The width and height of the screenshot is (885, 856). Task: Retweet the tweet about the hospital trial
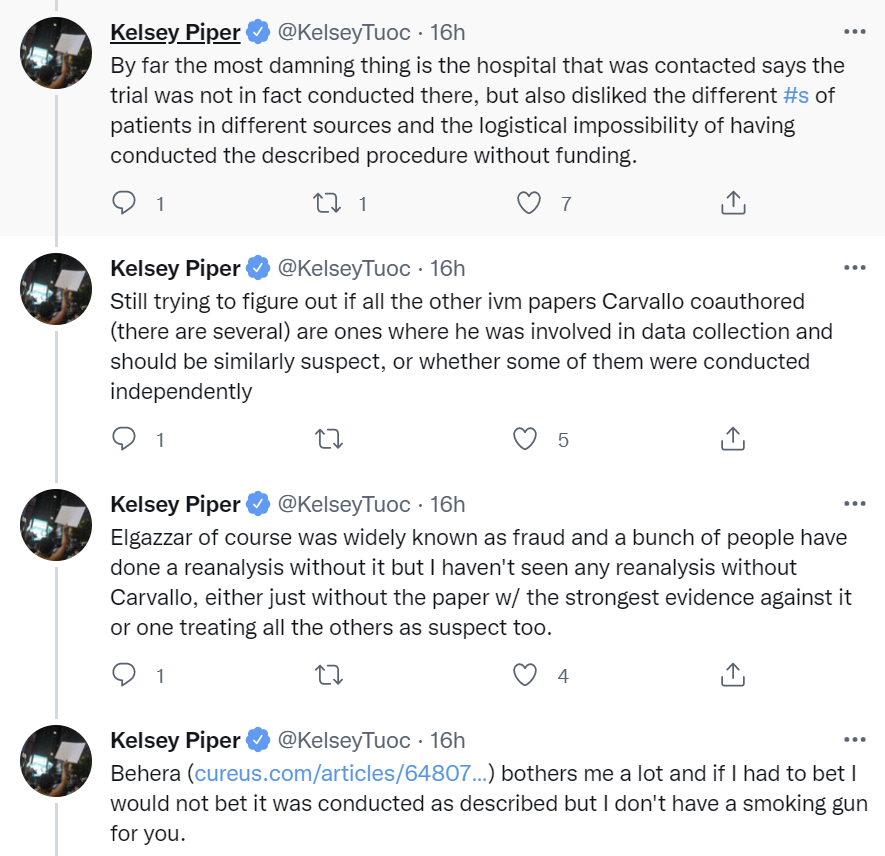coord(327,203)
